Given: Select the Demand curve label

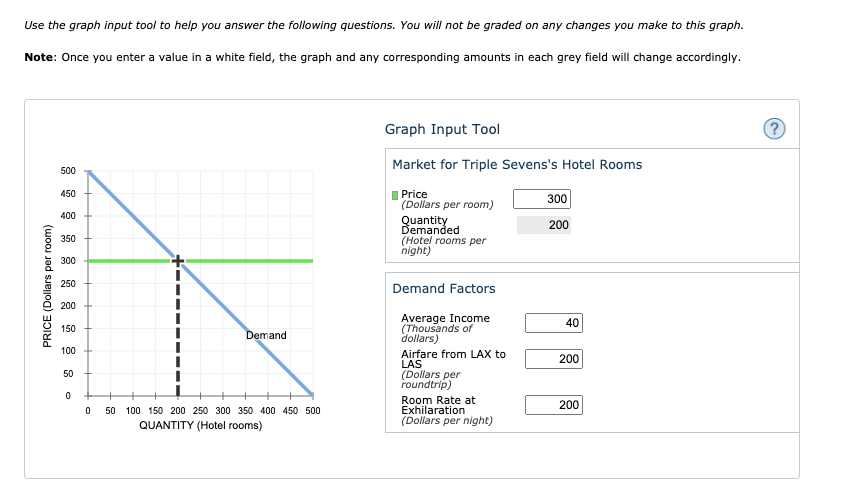Looking at the screenshot, I should pos(266,335).
